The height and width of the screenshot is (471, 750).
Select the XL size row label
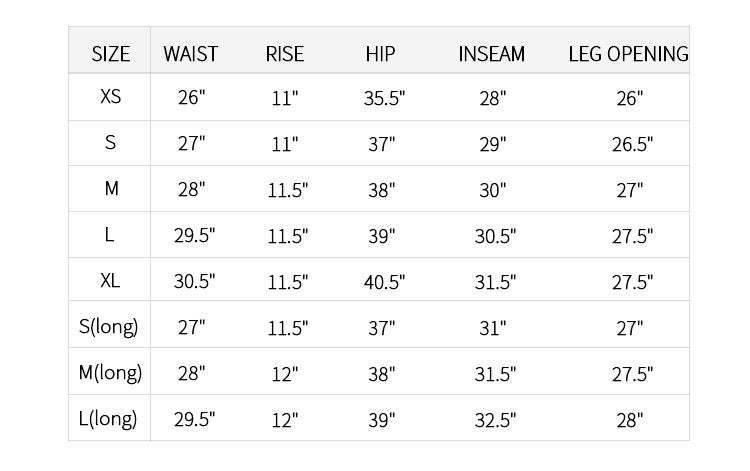(x=110, y=282)
